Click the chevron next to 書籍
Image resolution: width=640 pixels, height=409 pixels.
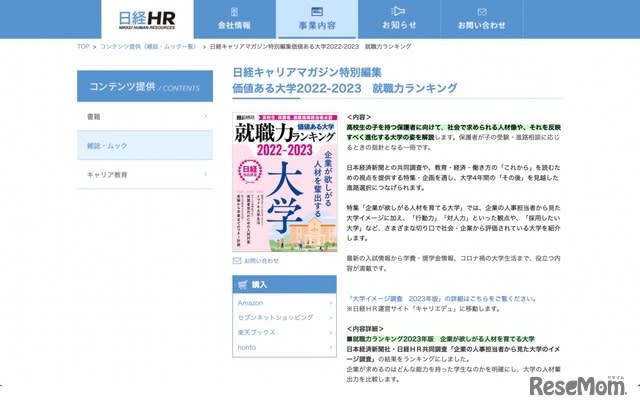point(205,116)
